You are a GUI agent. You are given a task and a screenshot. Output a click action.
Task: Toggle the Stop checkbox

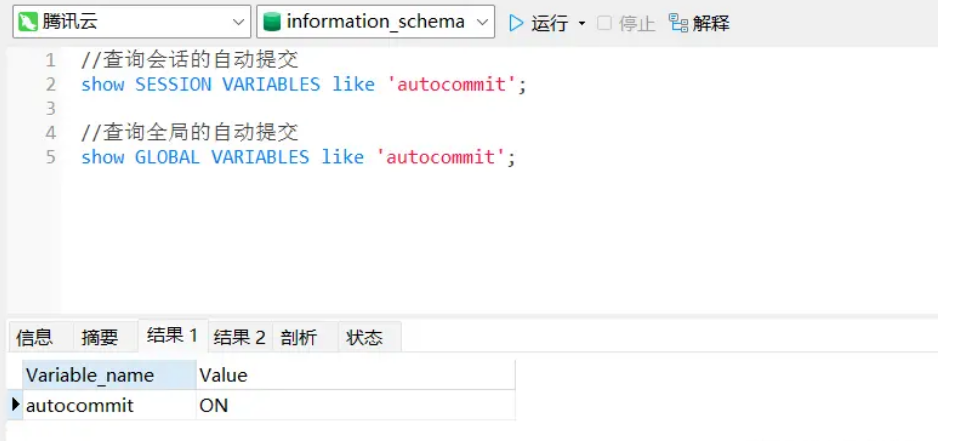[604, 23]
